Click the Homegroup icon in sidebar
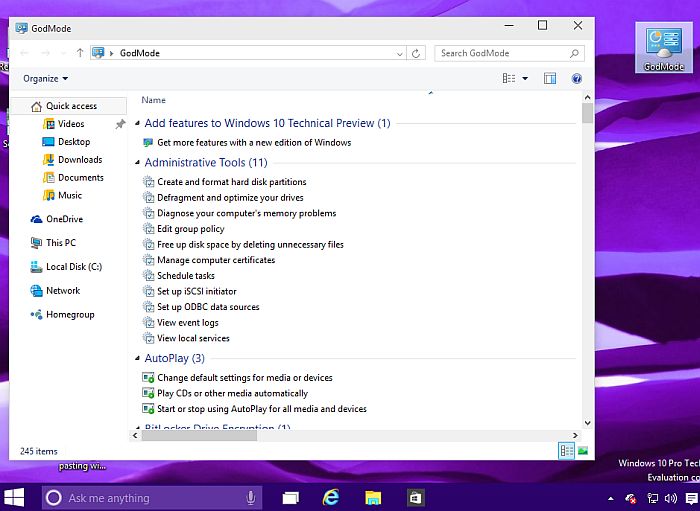Viewport: 700px width, 511px height. pos(36,314)
